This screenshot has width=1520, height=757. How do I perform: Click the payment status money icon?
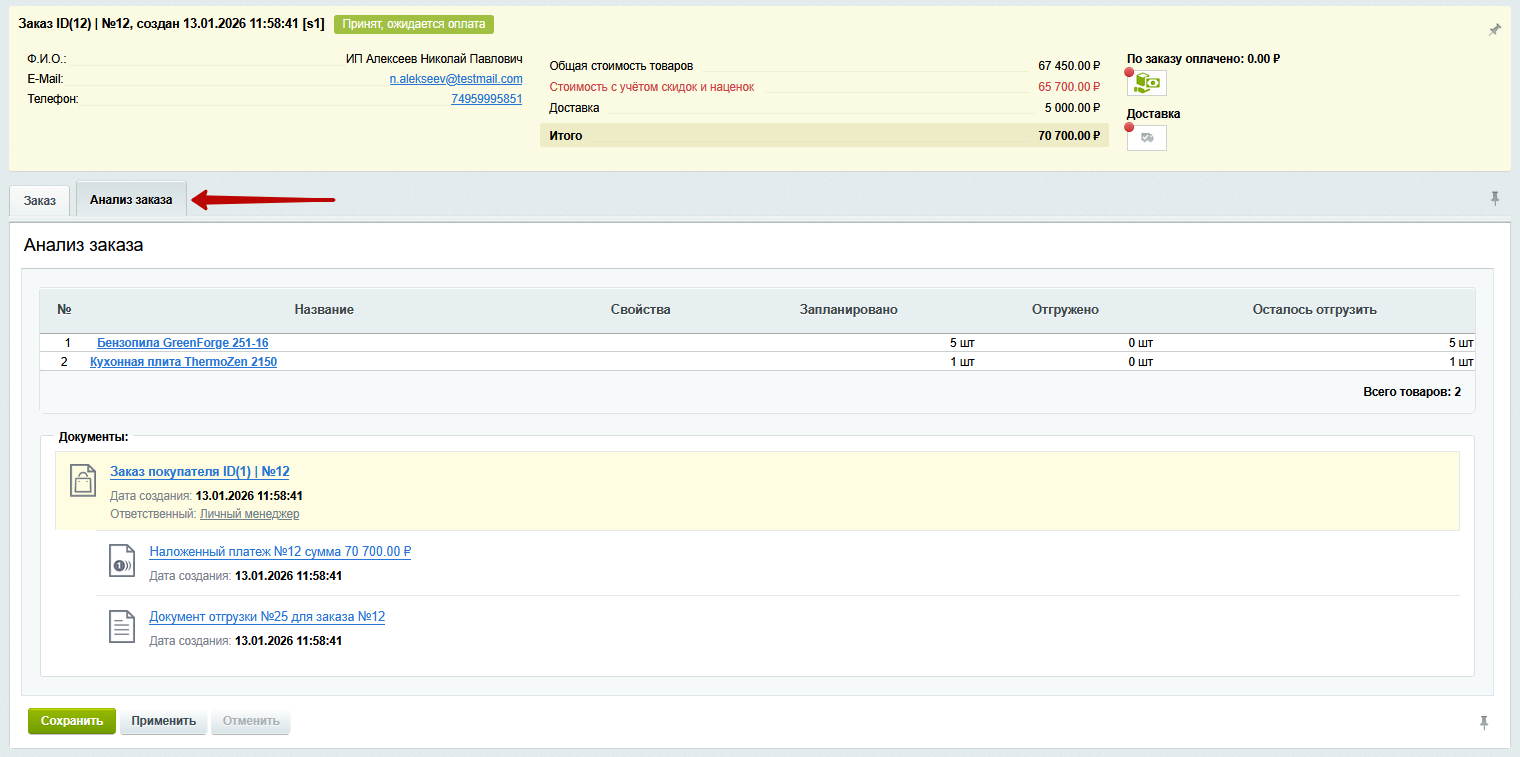1147,84
